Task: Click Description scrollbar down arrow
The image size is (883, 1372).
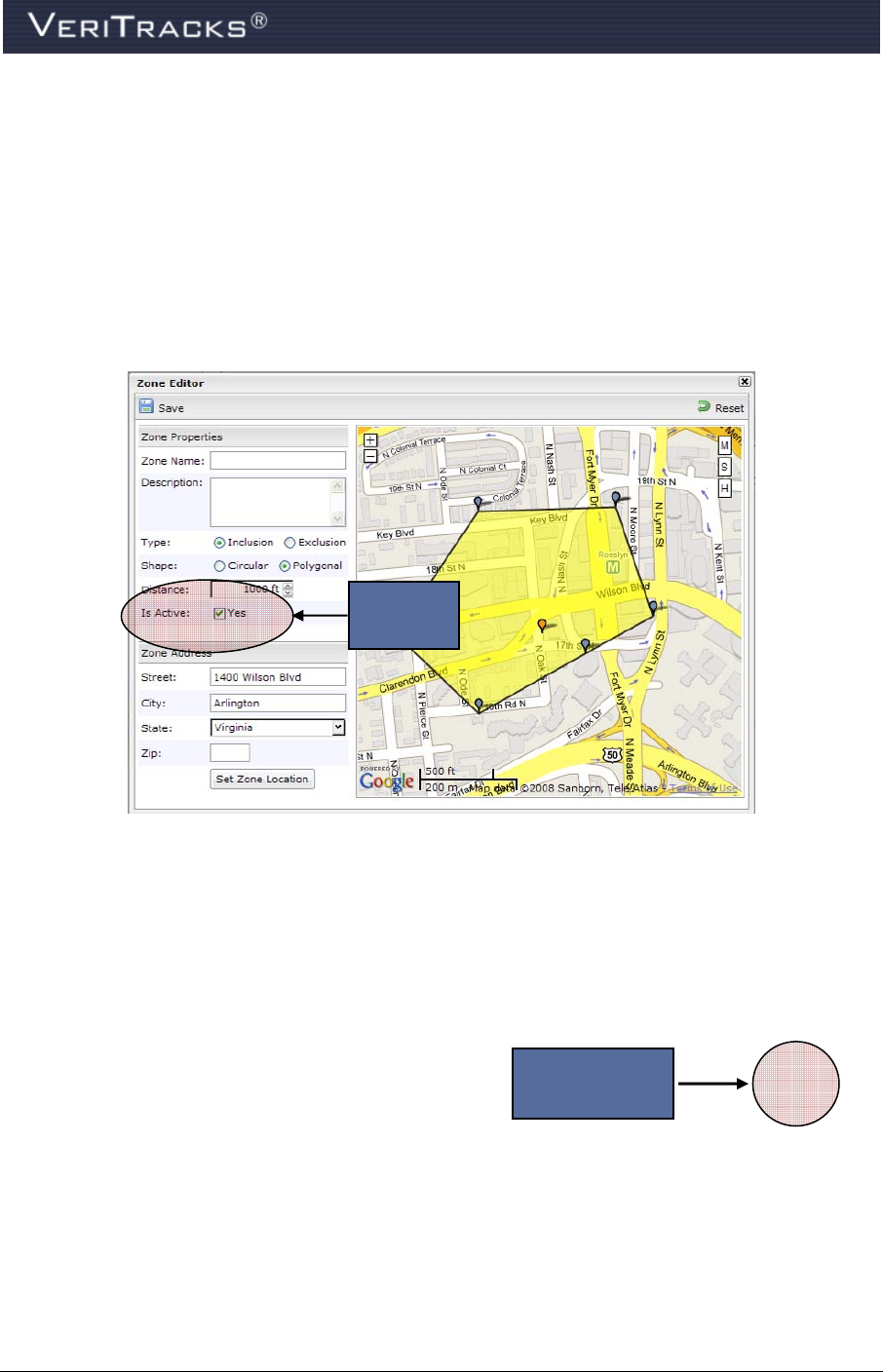Action: pyautogui.click(x=338, y=520)
